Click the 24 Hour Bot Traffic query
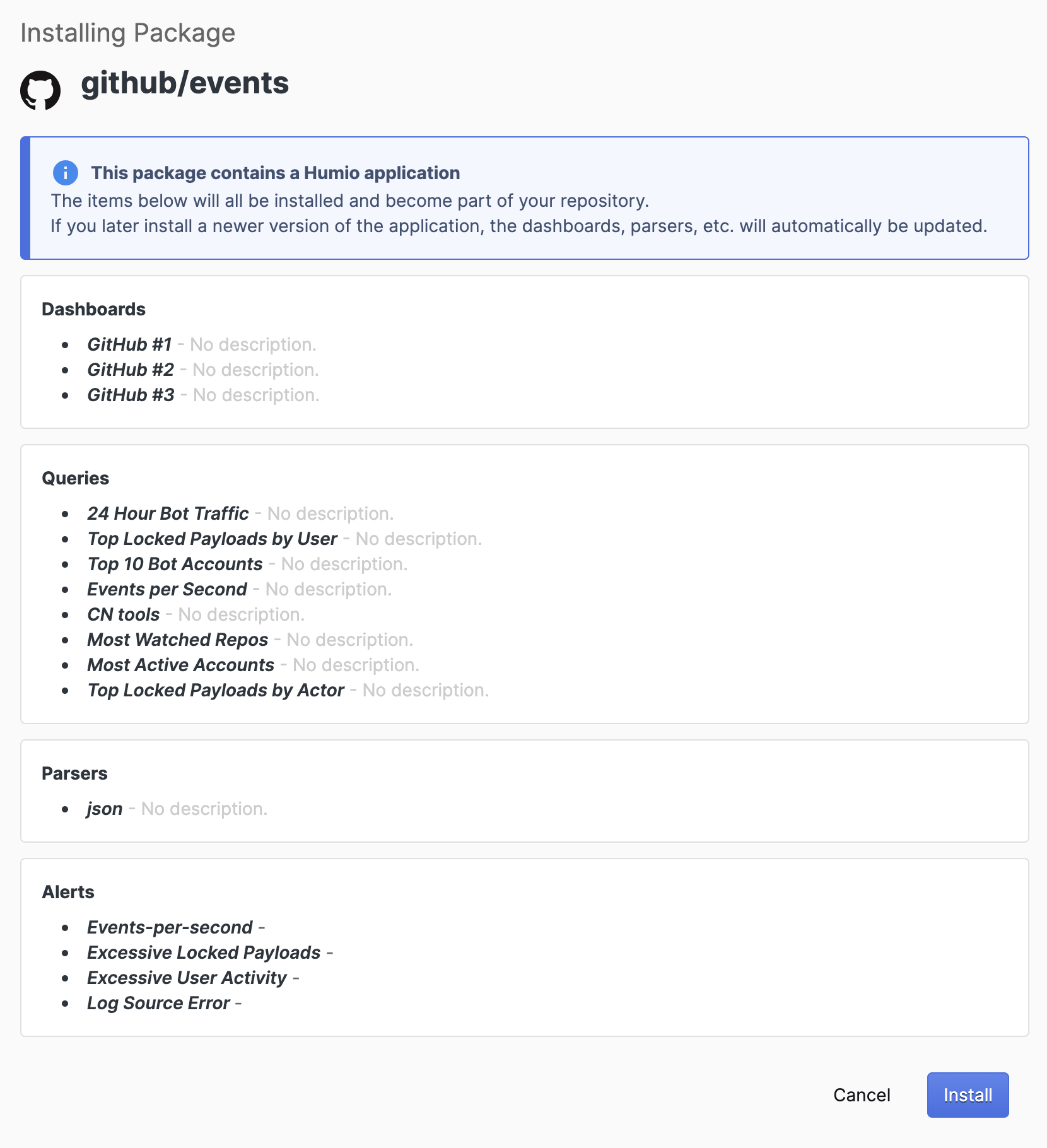This screenshot has height=1148, width=1047. pyautogui.click(x=168, y=513)
